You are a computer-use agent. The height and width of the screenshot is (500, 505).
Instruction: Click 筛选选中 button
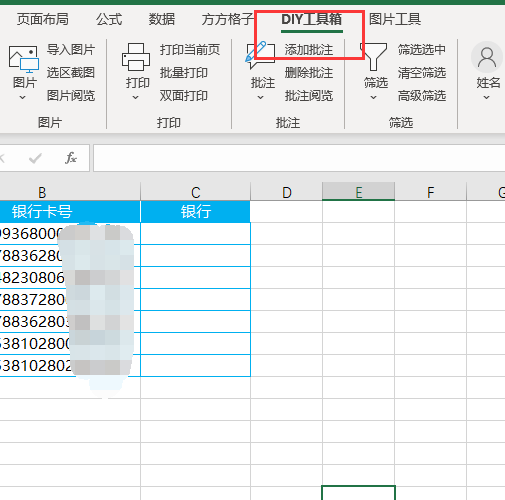(422, 50)
